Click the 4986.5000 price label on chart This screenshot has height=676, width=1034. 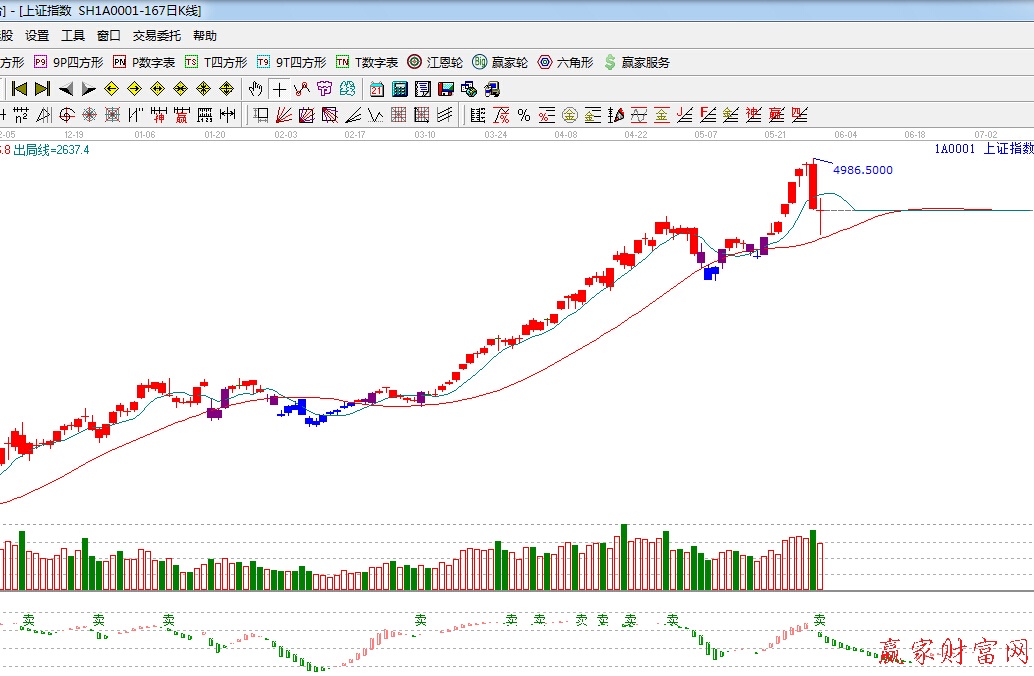point(862,170)
